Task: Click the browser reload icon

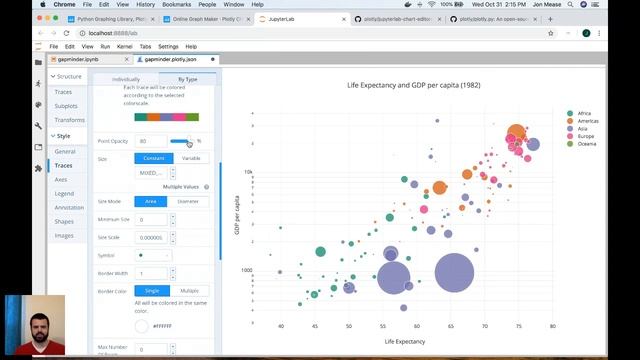Action: (x=67, y=33)
